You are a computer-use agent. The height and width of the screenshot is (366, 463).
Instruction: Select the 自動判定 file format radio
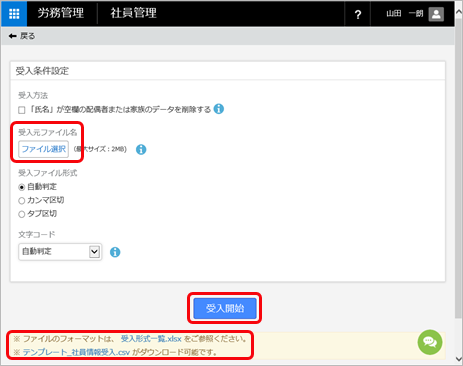[x=22, y=187]
